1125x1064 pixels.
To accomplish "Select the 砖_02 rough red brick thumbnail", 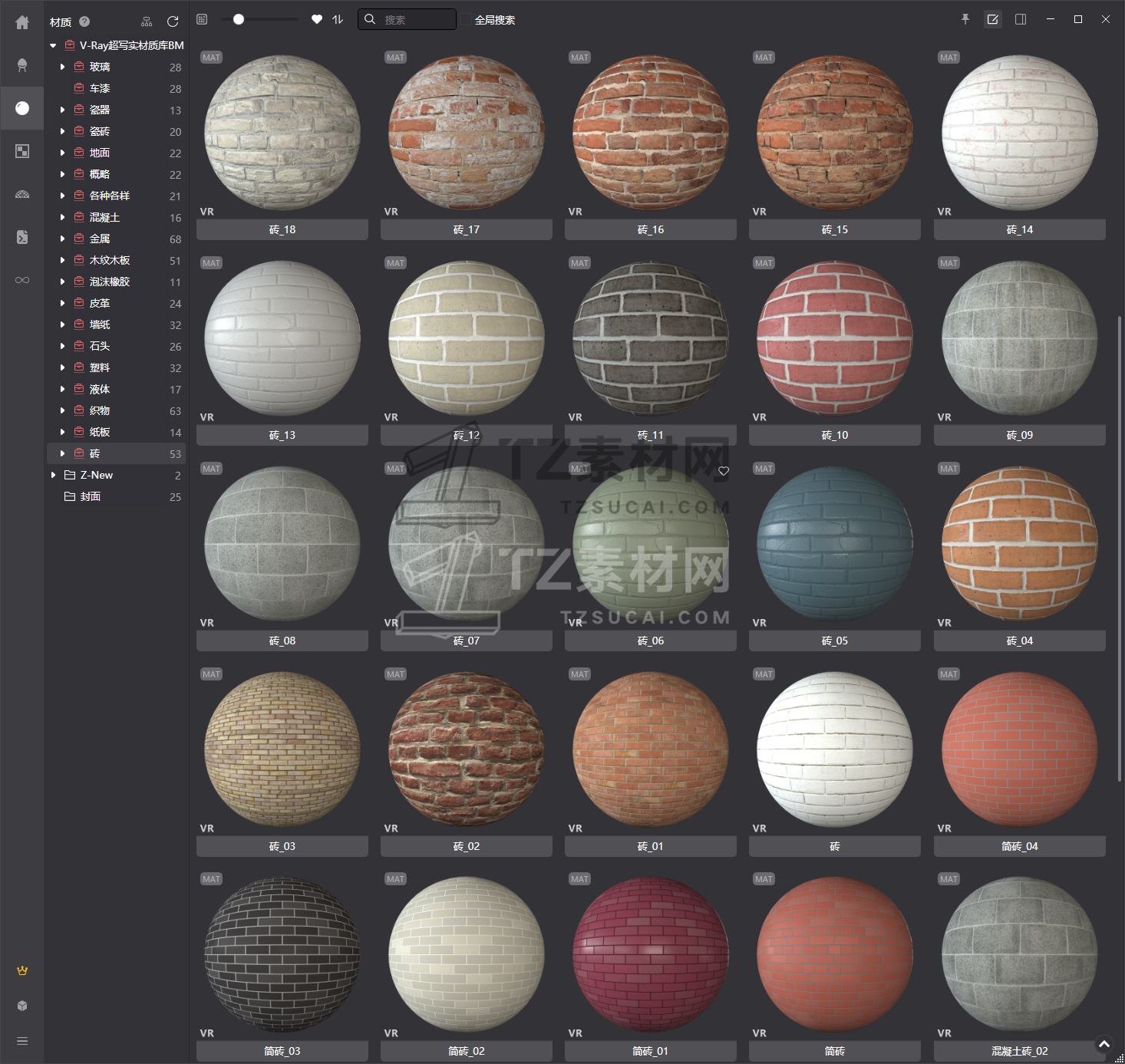I will tap(467, 749).
